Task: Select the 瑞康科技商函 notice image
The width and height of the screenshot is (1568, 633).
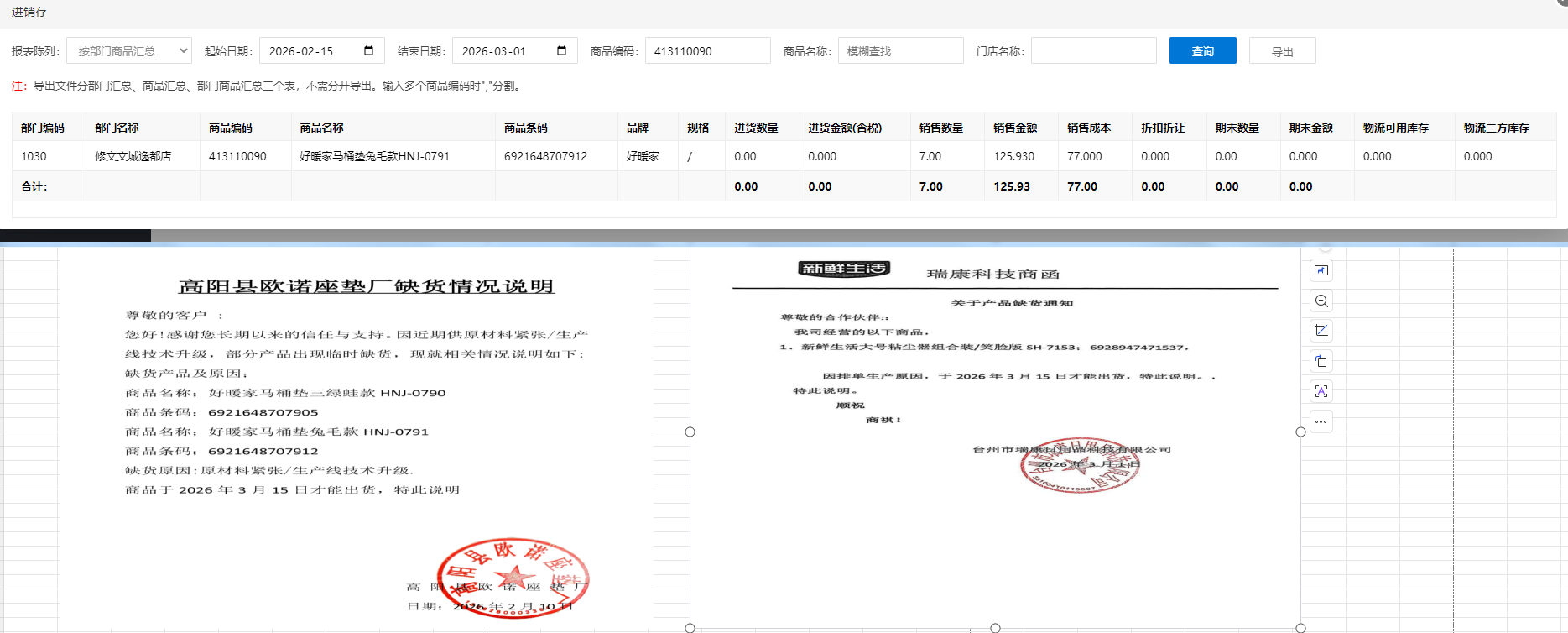Action: 994,378
